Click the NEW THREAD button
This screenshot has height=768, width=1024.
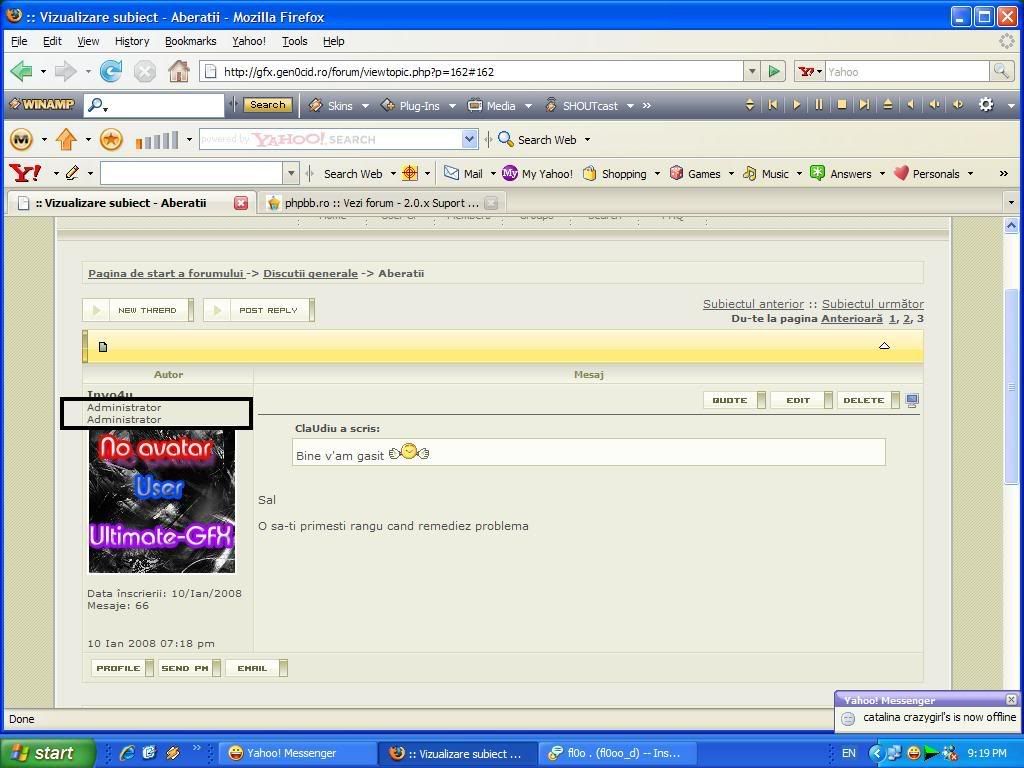(138, 310)
